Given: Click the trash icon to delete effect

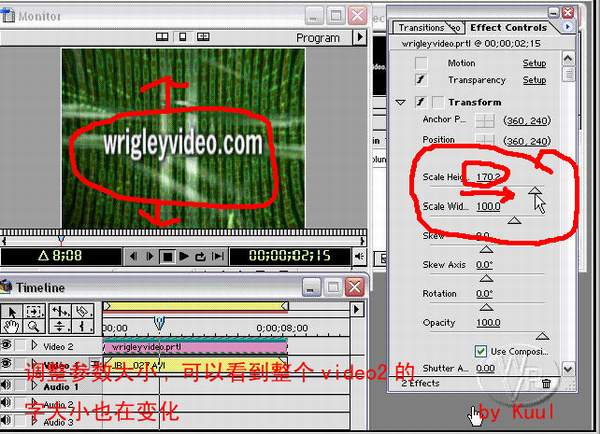Looking at the screenshot, I should 546,383.
